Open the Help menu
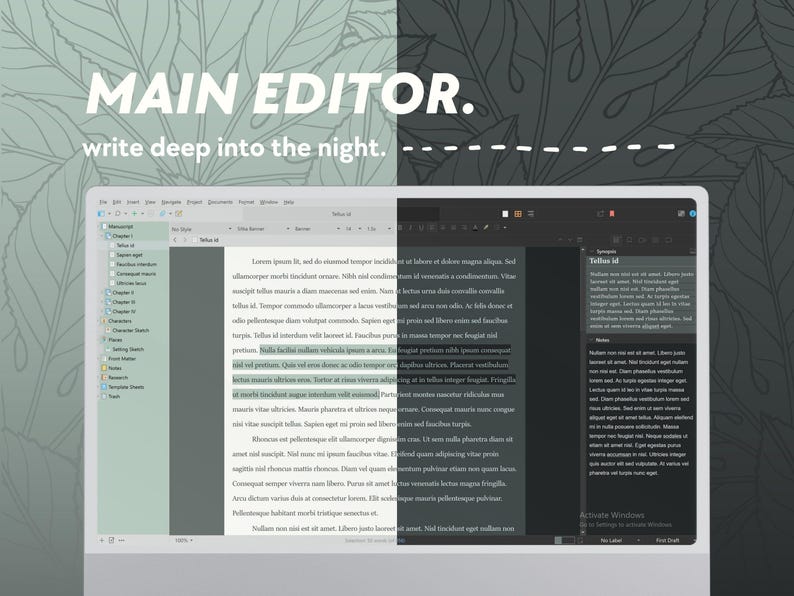The width and height of the screenshot is (794, 596). click(x=289, y=202)
